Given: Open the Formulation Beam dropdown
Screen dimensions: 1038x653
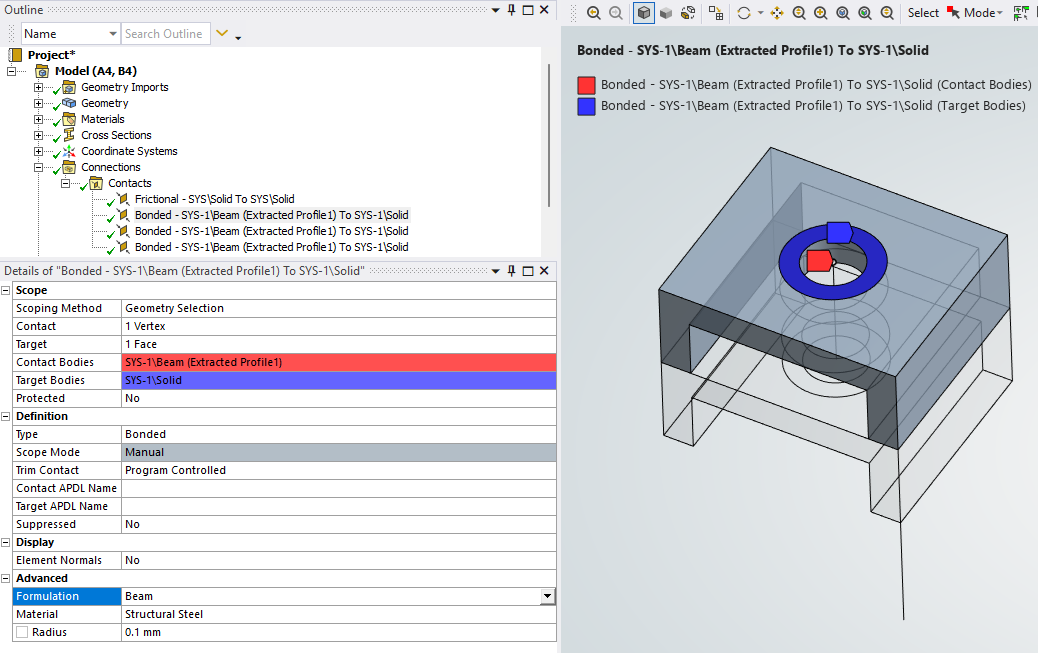Looking at the screenshot, I should [547, 596].
